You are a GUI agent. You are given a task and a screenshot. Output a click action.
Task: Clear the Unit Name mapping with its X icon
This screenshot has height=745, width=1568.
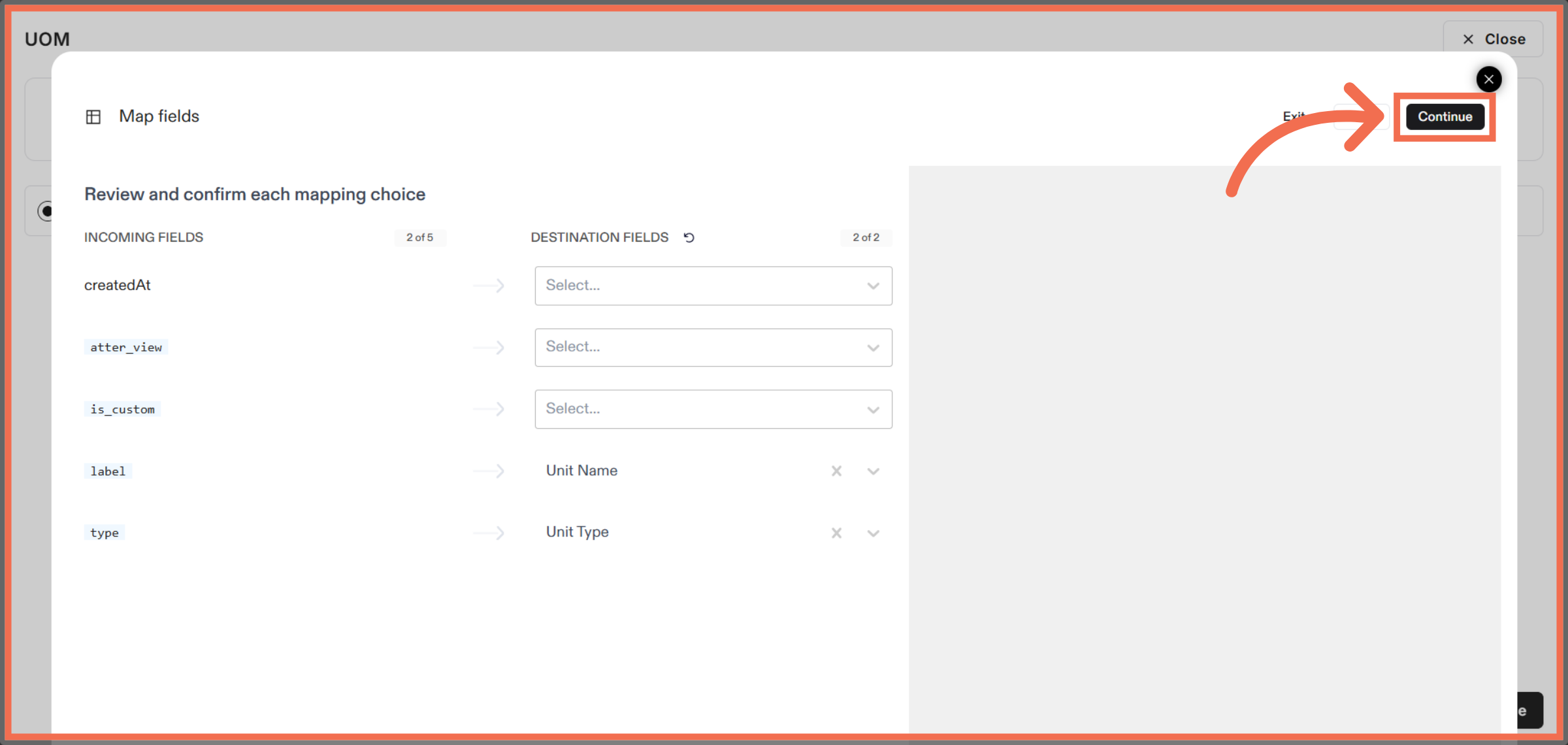[837, 471]
